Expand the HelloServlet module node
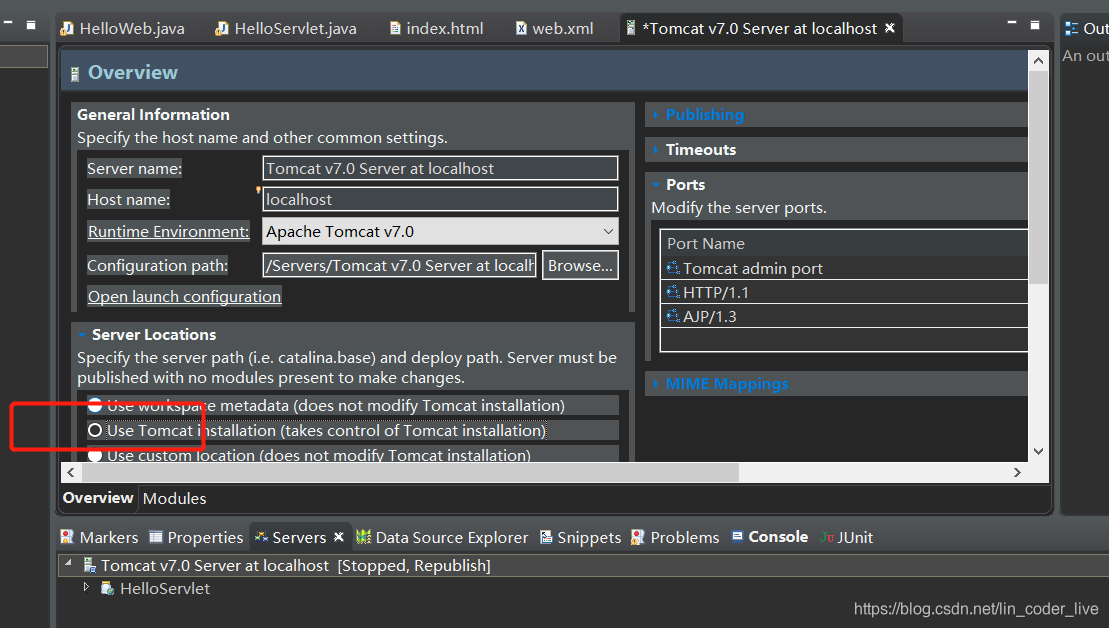The image size is (1109, 628). tap(86, 587)
